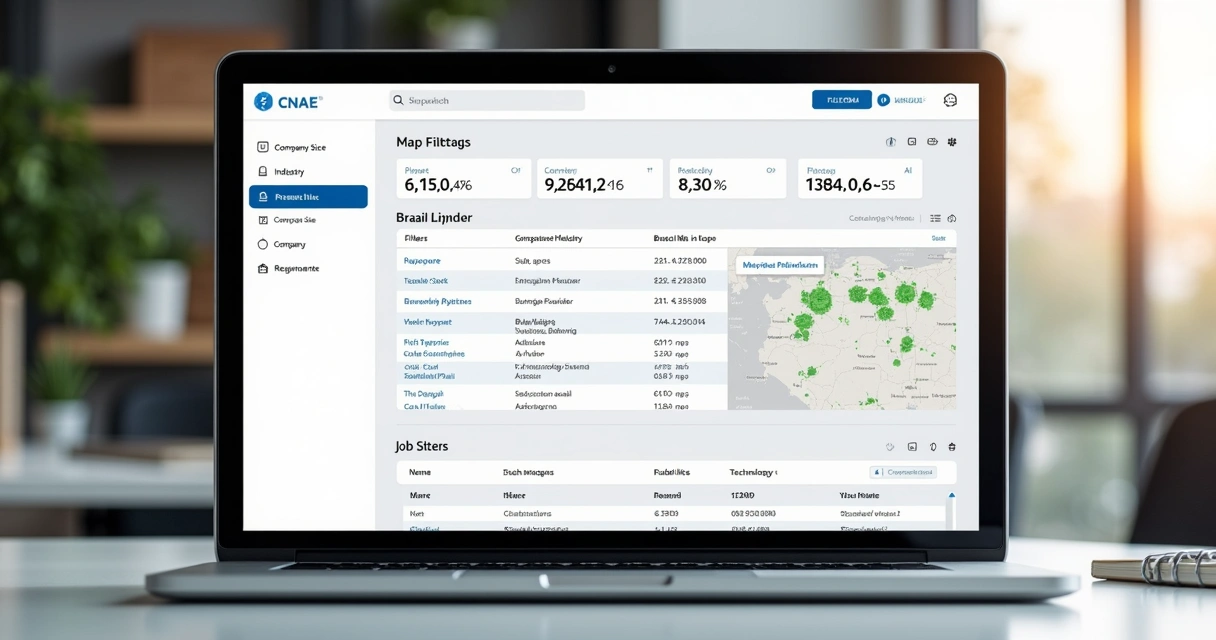The height and width of the screenshot is (640, 1216).
Task: Click the blue link at the map table's top right
Action: point(938,239)
